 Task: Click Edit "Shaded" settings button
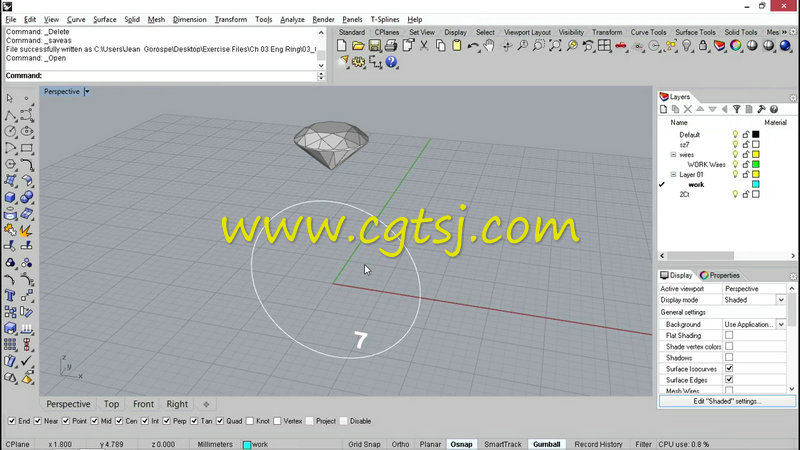point(727,402)
